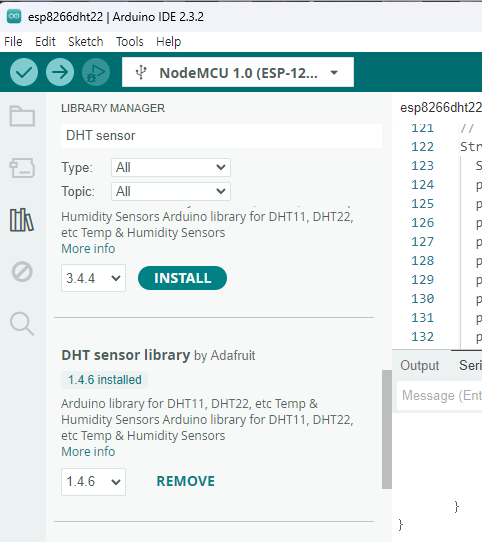Screen dimensions: 482x542
Task: Click the Type: label
Action: [77, 168]
